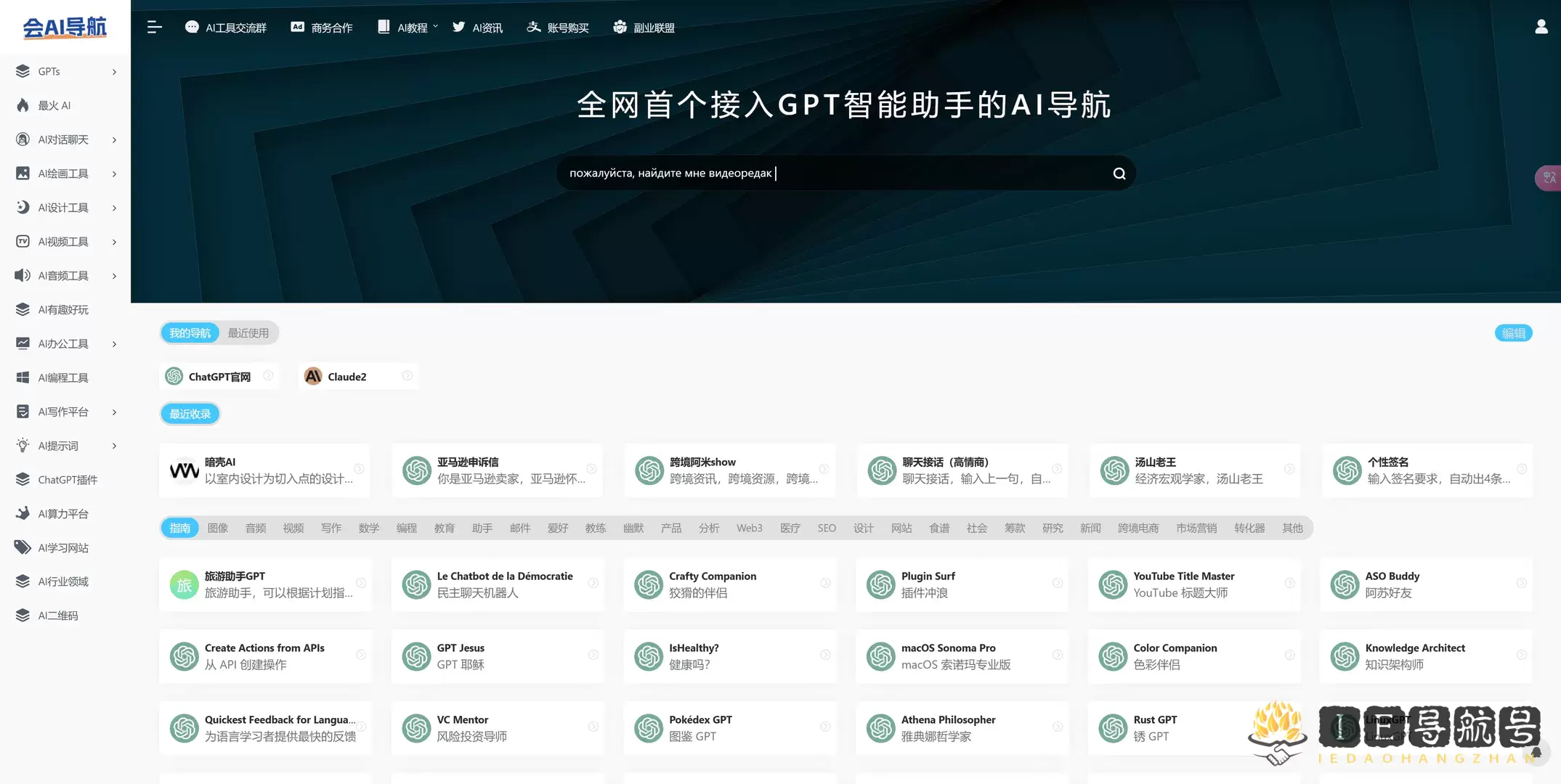Expand the GPTs sidebar category chevron
Viewport: 1561px width, 784px height.
point(114,71)
